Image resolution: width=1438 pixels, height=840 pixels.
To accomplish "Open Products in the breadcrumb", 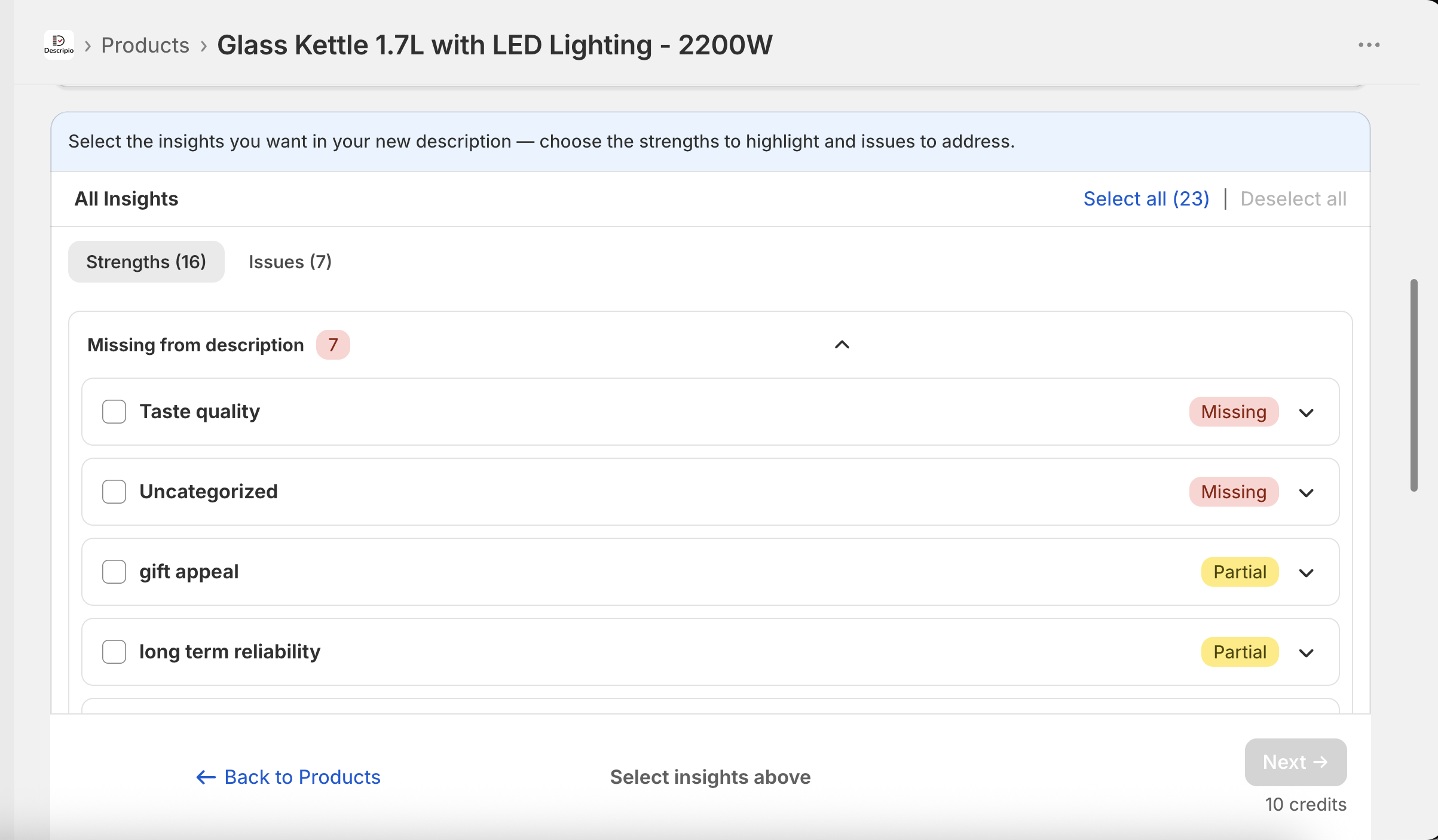I will 145,45.
